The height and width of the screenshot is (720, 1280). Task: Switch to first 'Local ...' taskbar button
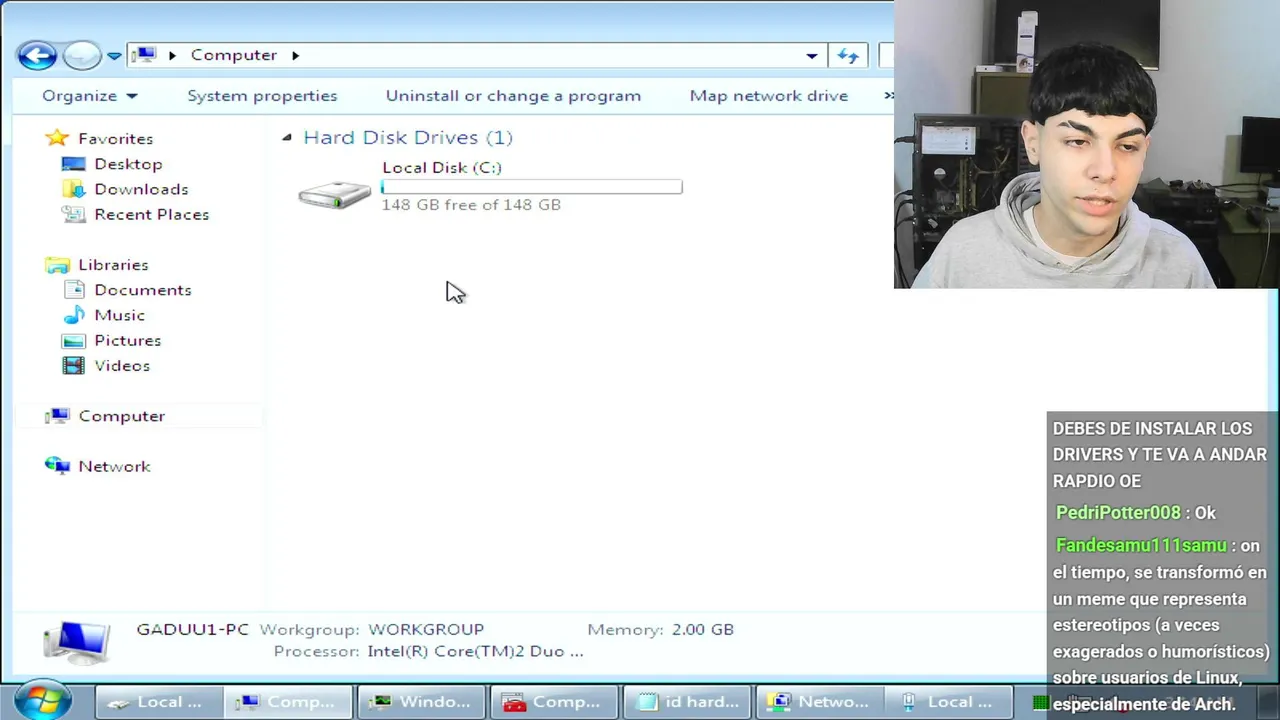[x=159, y=702]
